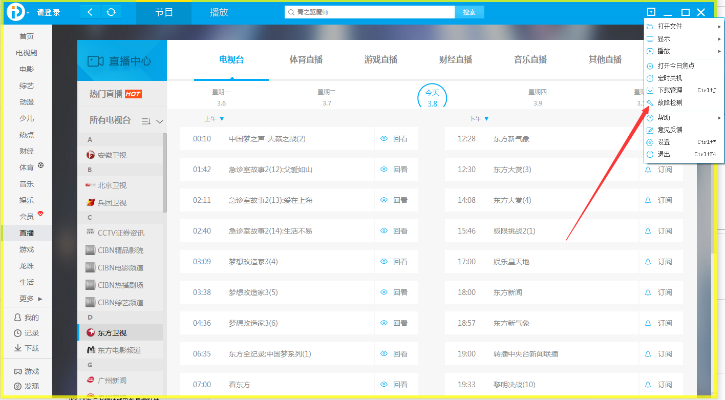Toggle 回看 eye icon for 00:10 program
Screen dimensions: 725x400
[x=384, y=139]
